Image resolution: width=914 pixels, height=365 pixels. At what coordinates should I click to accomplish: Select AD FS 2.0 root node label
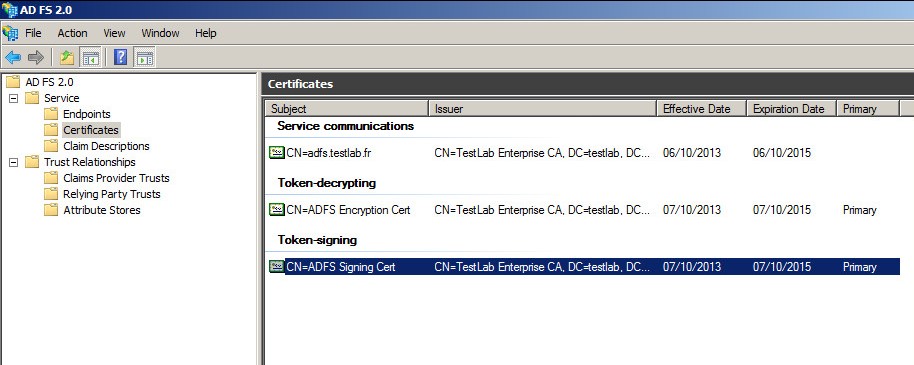(x=50, y=82)
